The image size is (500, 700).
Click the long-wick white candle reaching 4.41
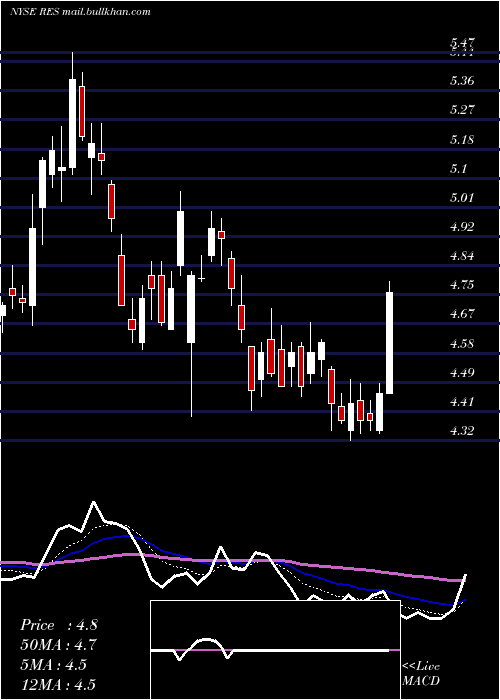tap(191, 309)
